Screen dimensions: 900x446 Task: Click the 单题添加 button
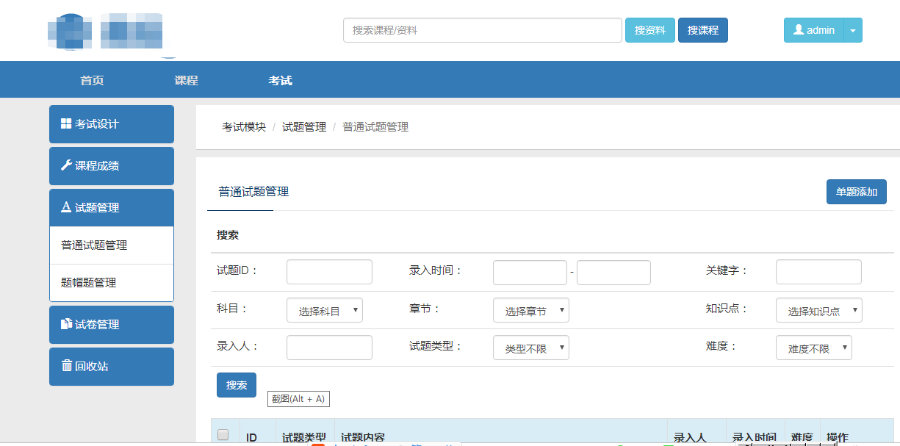pyautogui.click(x=856, y=191)
